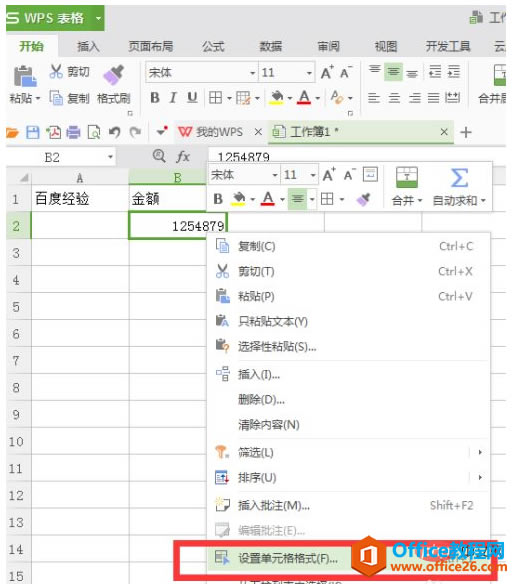Open the 审阅 ribbon tab
514x584 pixels.
coord(328,46)
